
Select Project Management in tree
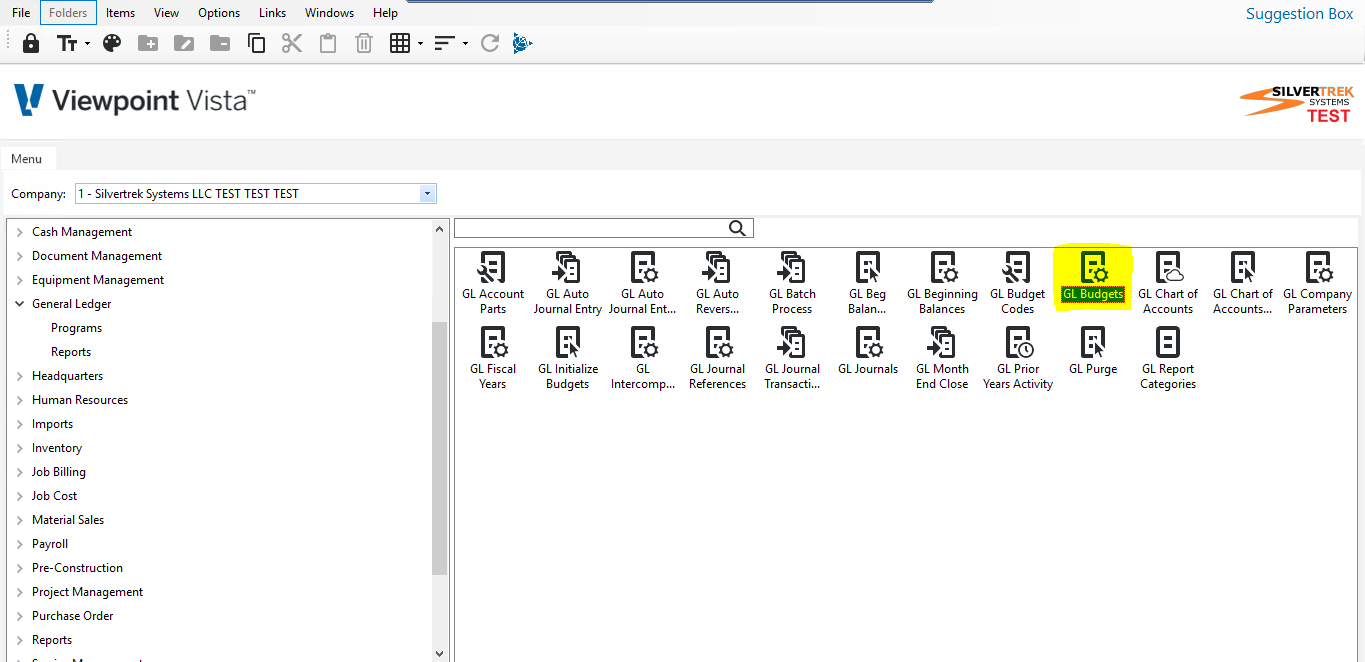pyautogui.click(x=88, y=592)
